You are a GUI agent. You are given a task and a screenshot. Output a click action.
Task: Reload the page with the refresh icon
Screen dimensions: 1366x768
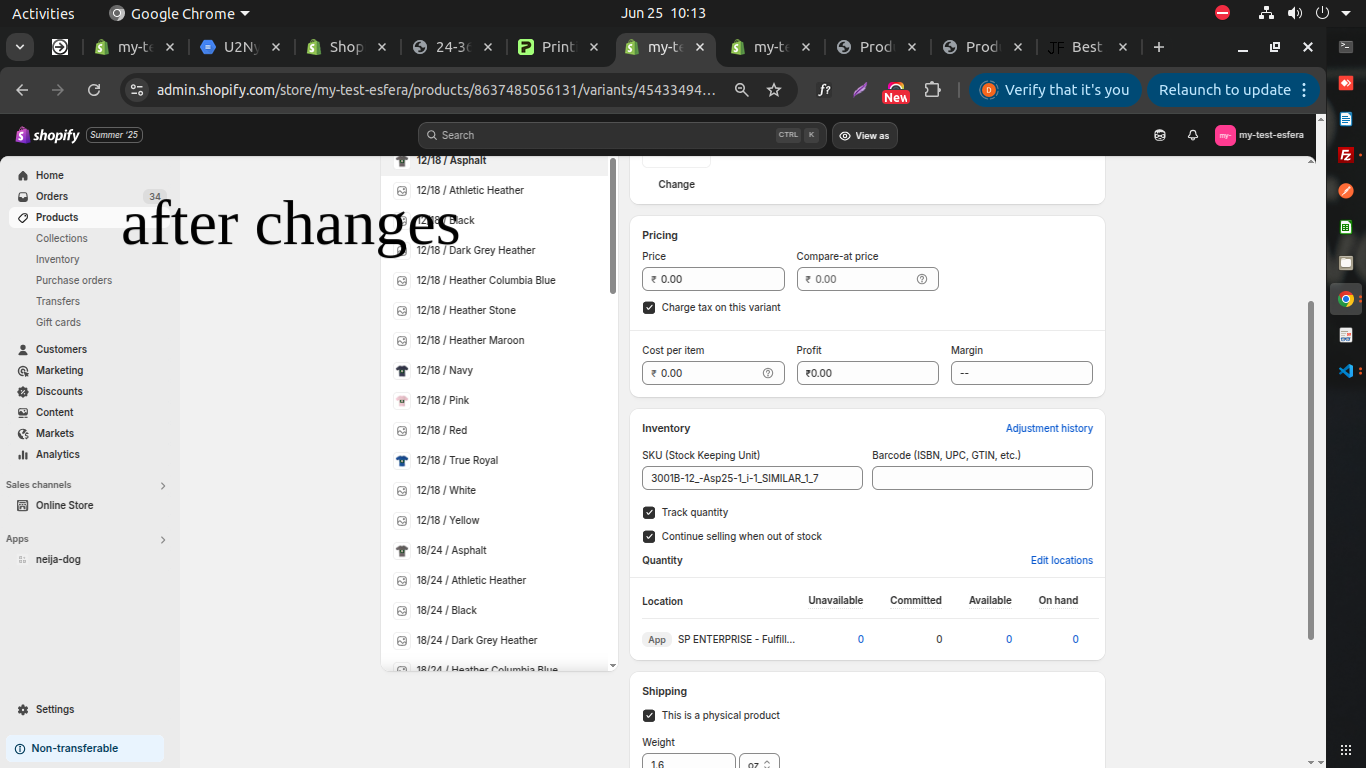94,90
